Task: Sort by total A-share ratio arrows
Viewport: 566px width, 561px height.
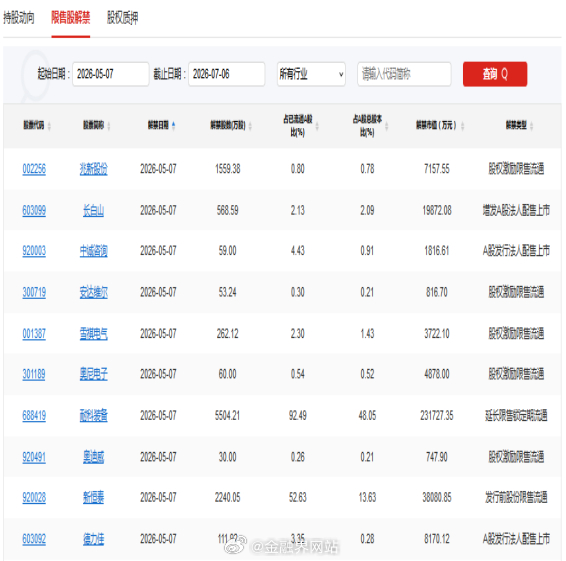Action: tap(386, 126)
